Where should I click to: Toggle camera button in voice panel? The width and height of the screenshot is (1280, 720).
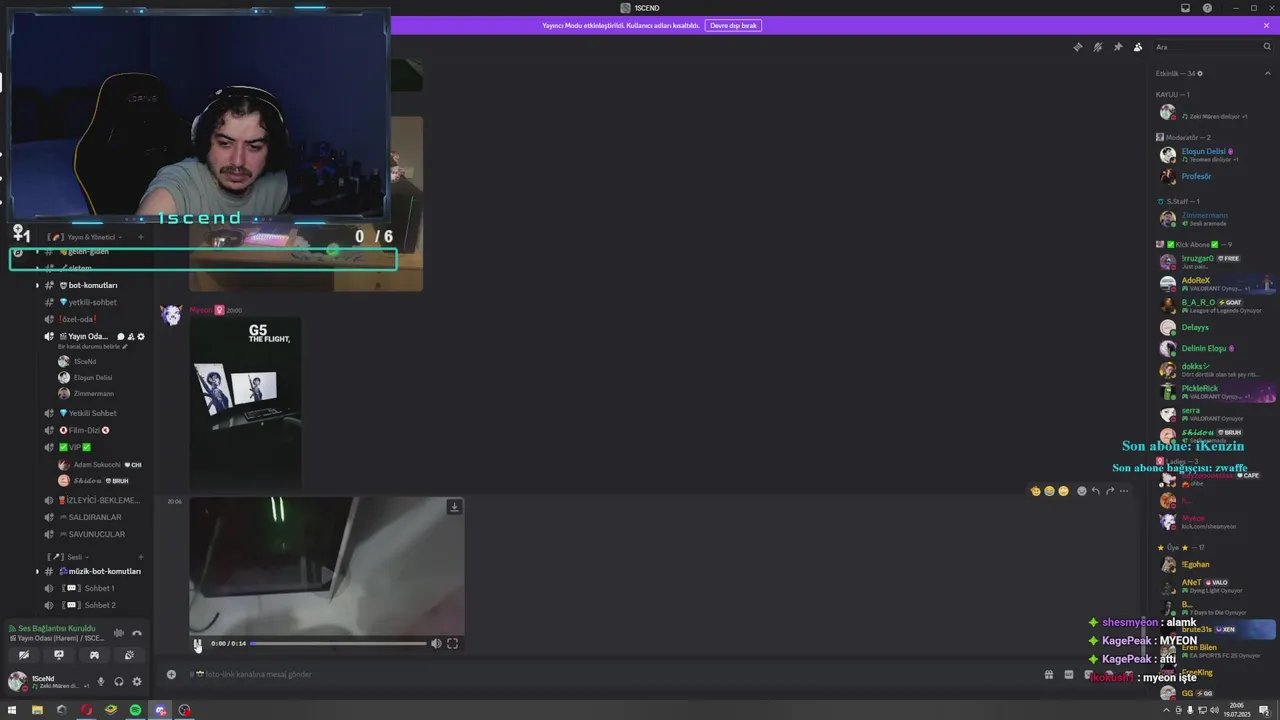[24, 655]
